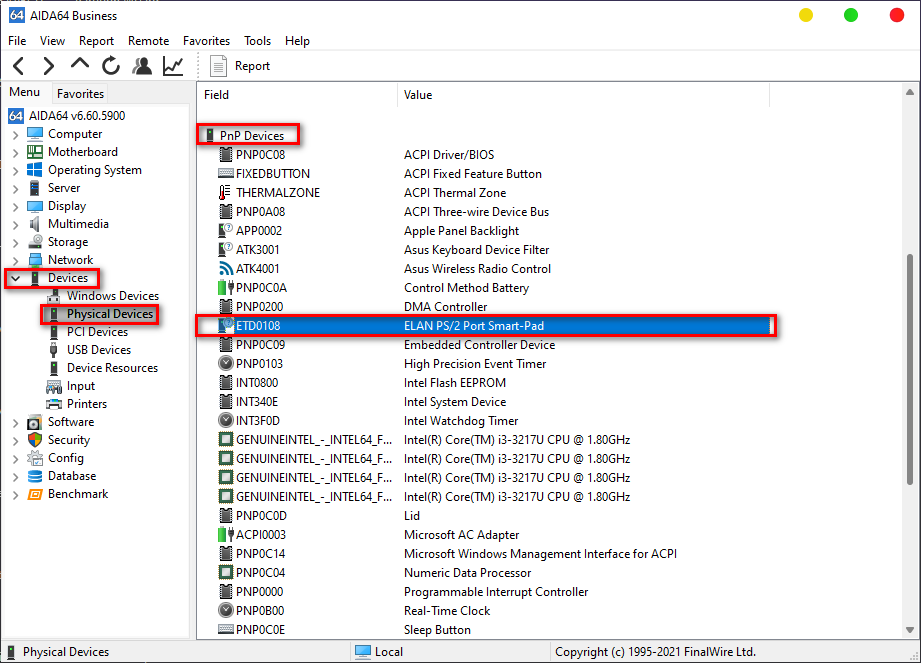Open the user management icon in toolbar
Image resolution: width=921 pixels, height=663 pixels.
(142, 66)
